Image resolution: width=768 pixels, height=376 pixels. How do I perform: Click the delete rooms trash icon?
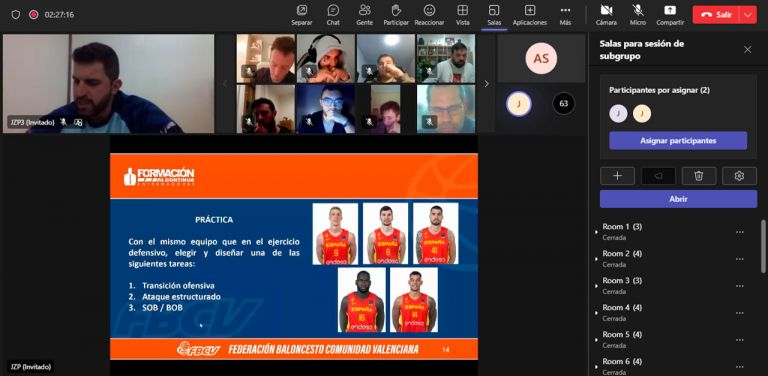tap(698, 176)
